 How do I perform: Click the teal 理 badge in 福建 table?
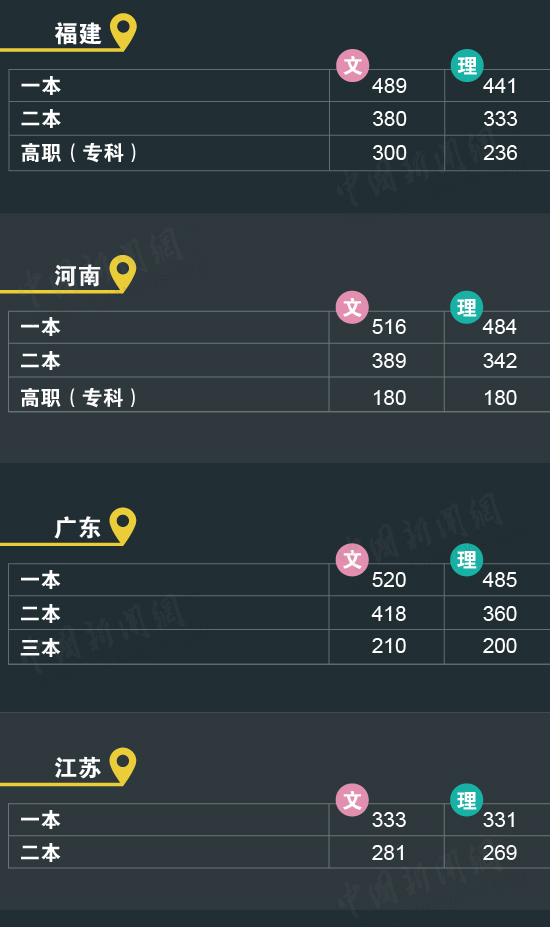pyautogui.click(x=467, y=65)
